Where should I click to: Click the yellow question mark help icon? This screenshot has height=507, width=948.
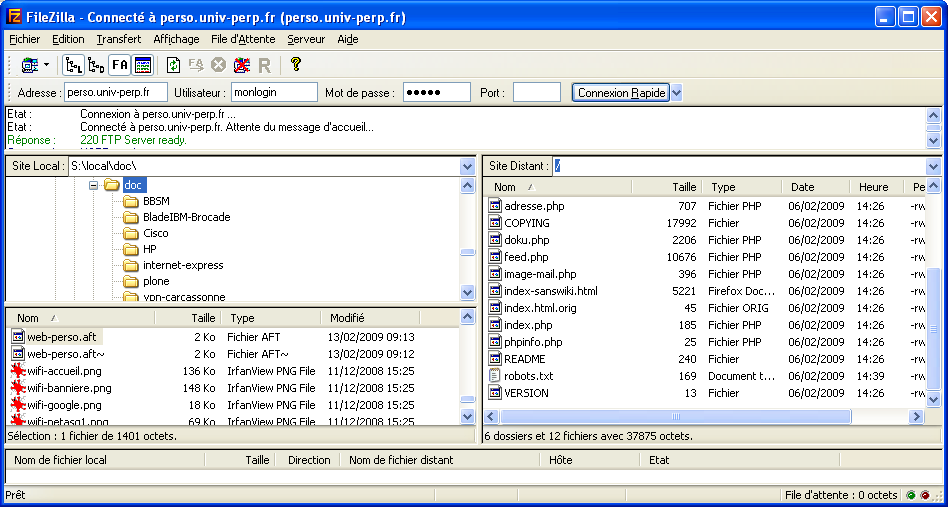click(295, 65)
